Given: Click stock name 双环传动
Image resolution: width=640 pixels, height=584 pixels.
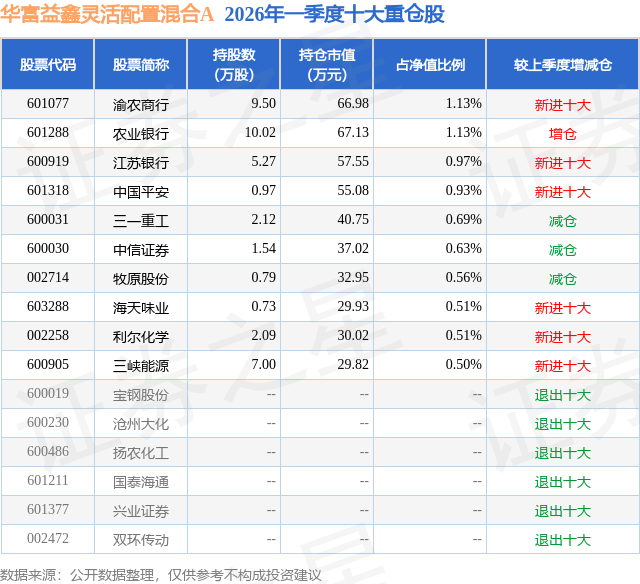Looking at the screenshot, I should [141, 540].
